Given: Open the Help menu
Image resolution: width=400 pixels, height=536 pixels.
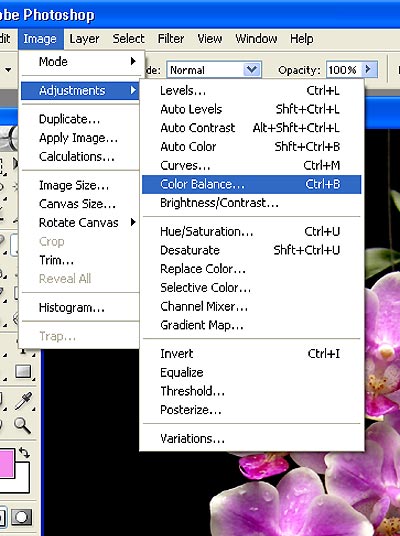Looking at the screenshot, I should click(302, 39).
